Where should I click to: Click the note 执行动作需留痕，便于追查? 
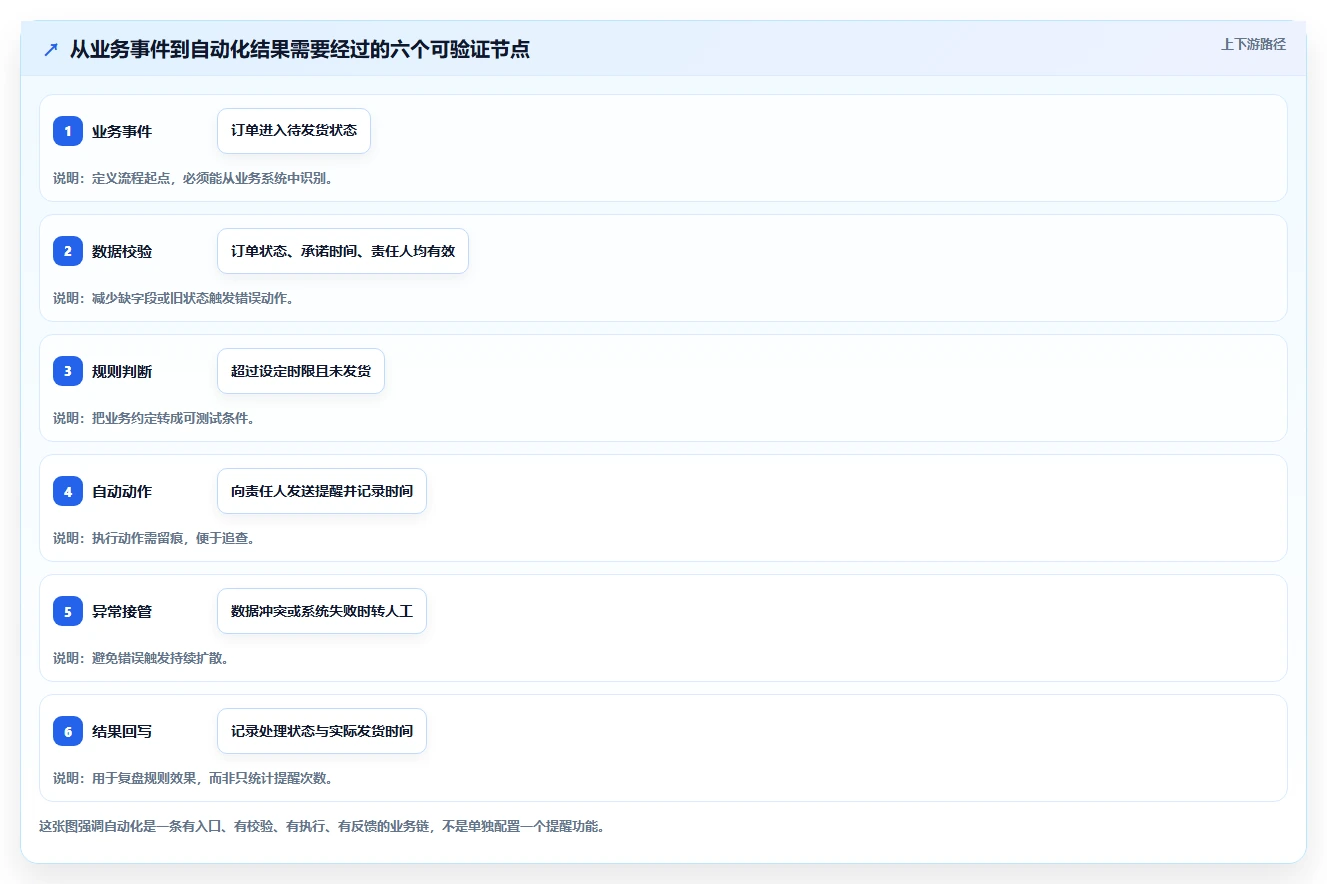click(x=154, y=538)
